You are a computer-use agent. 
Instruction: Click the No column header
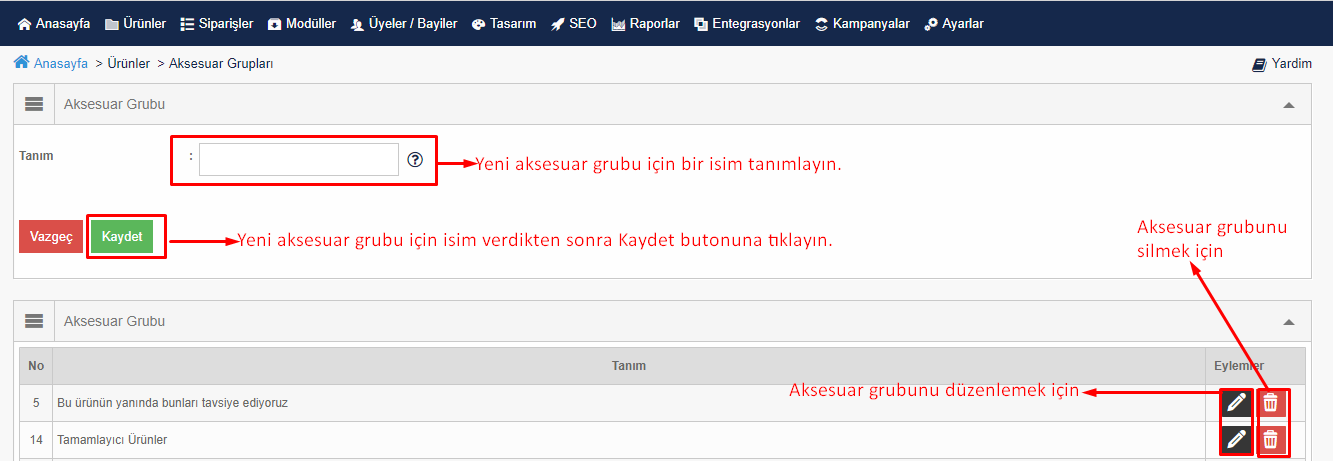[x=36, y=366]
